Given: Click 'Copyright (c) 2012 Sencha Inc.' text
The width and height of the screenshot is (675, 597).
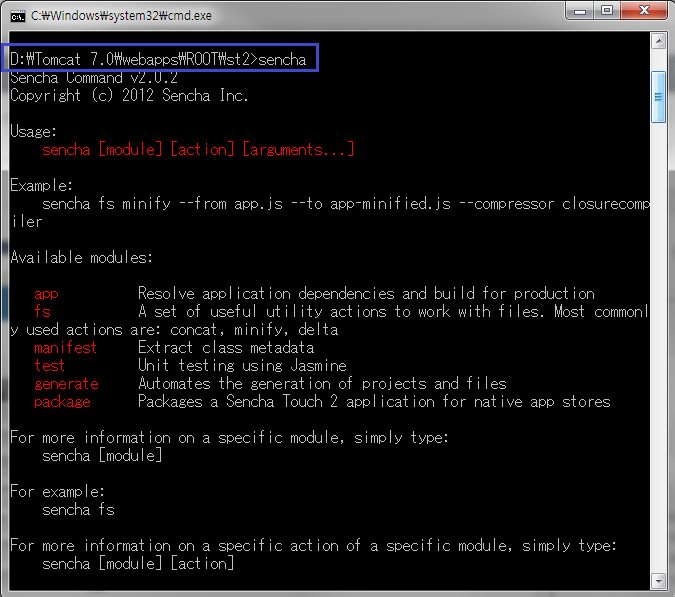Looking at the screenshot, I should [129, 96].
